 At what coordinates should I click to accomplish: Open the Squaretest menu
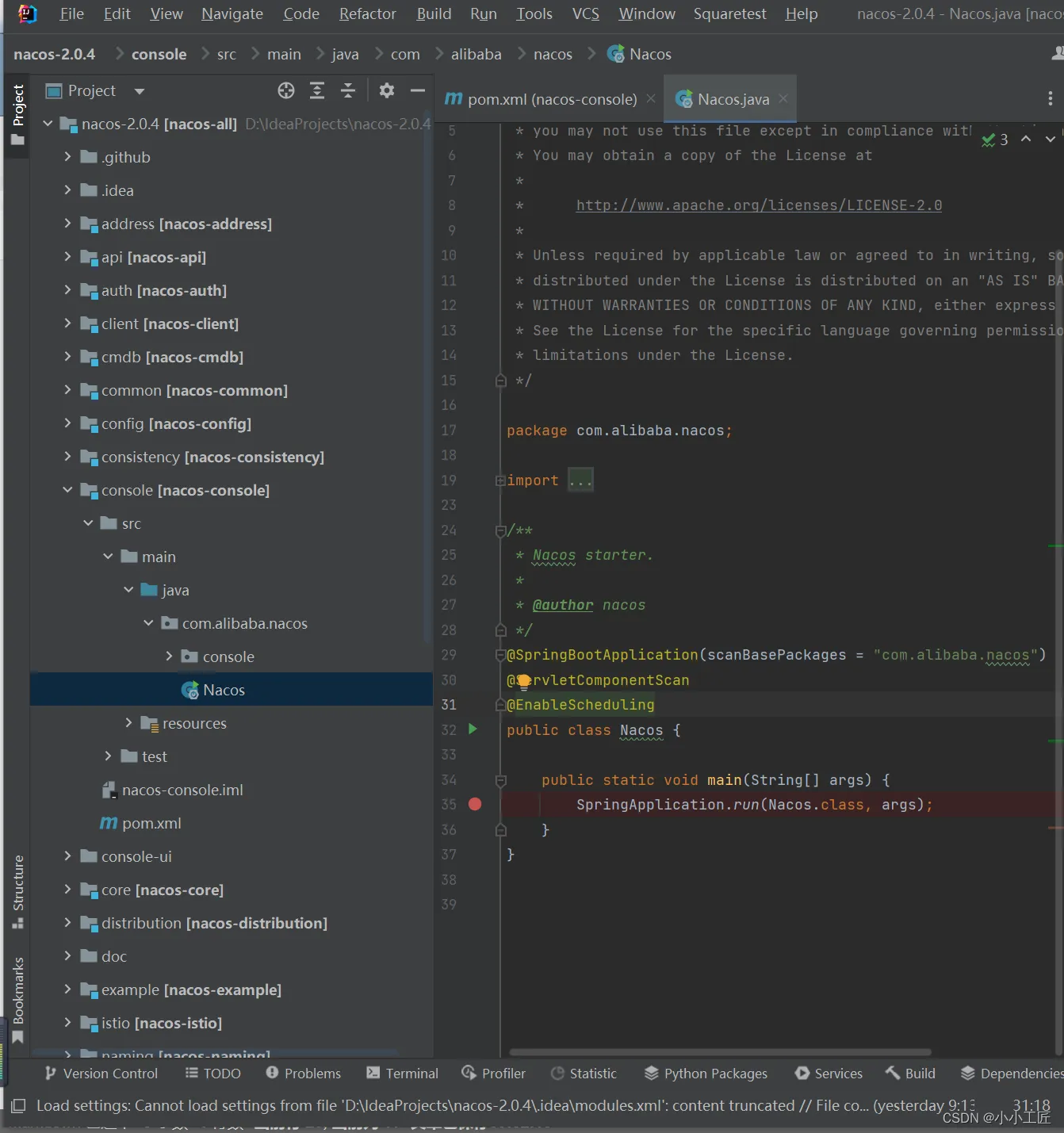729,13
